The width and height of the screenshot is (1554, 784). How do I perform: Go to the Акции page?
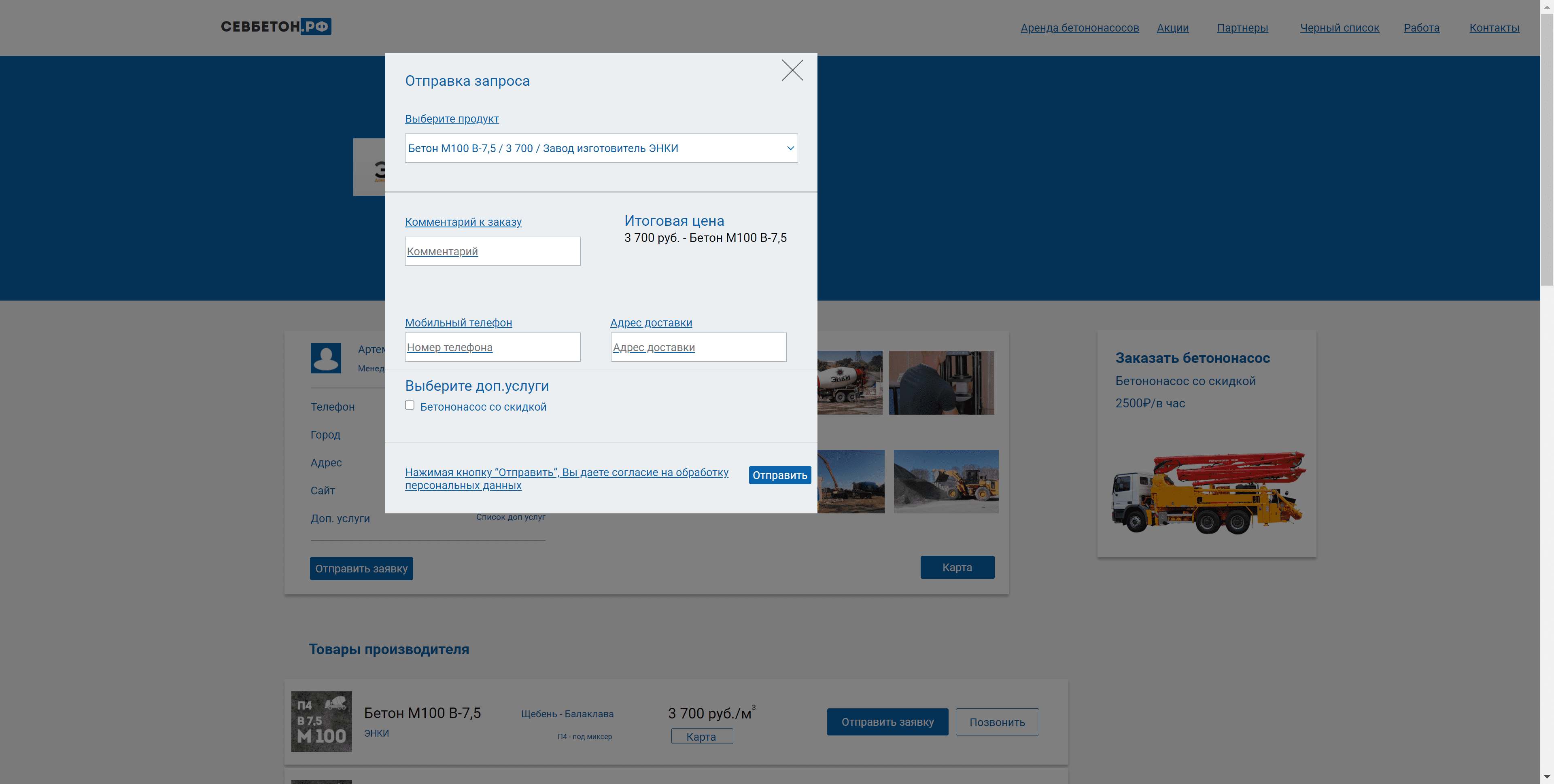tap(1172, 28)
